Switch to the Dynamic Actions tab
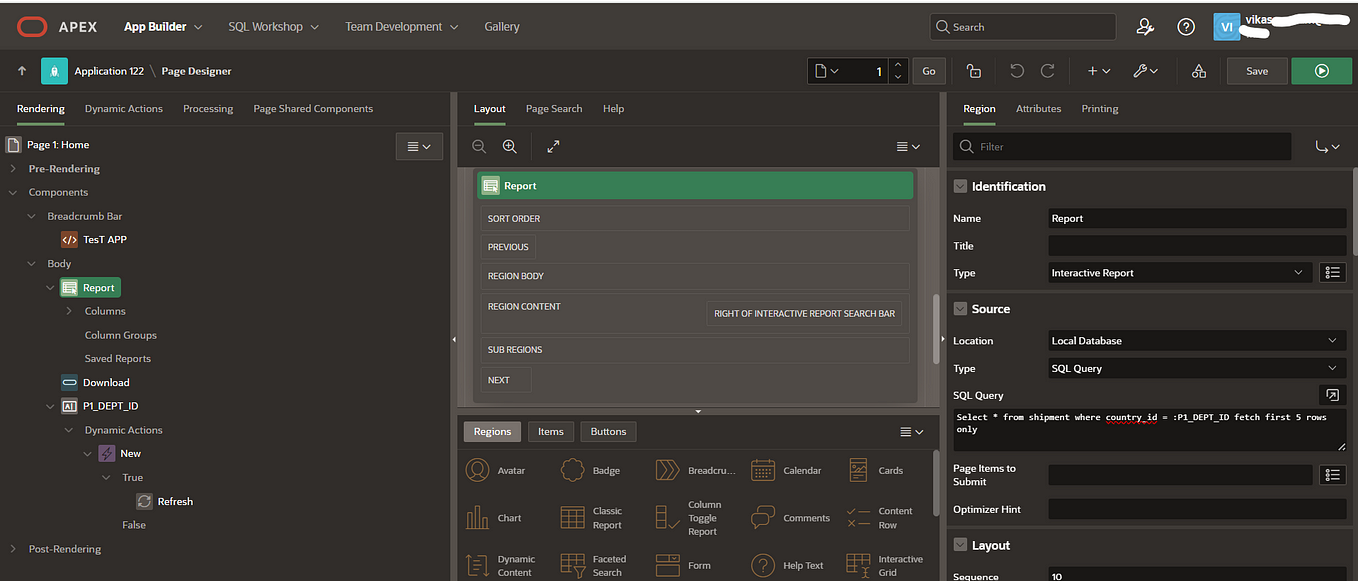 (x=124, y=108)
